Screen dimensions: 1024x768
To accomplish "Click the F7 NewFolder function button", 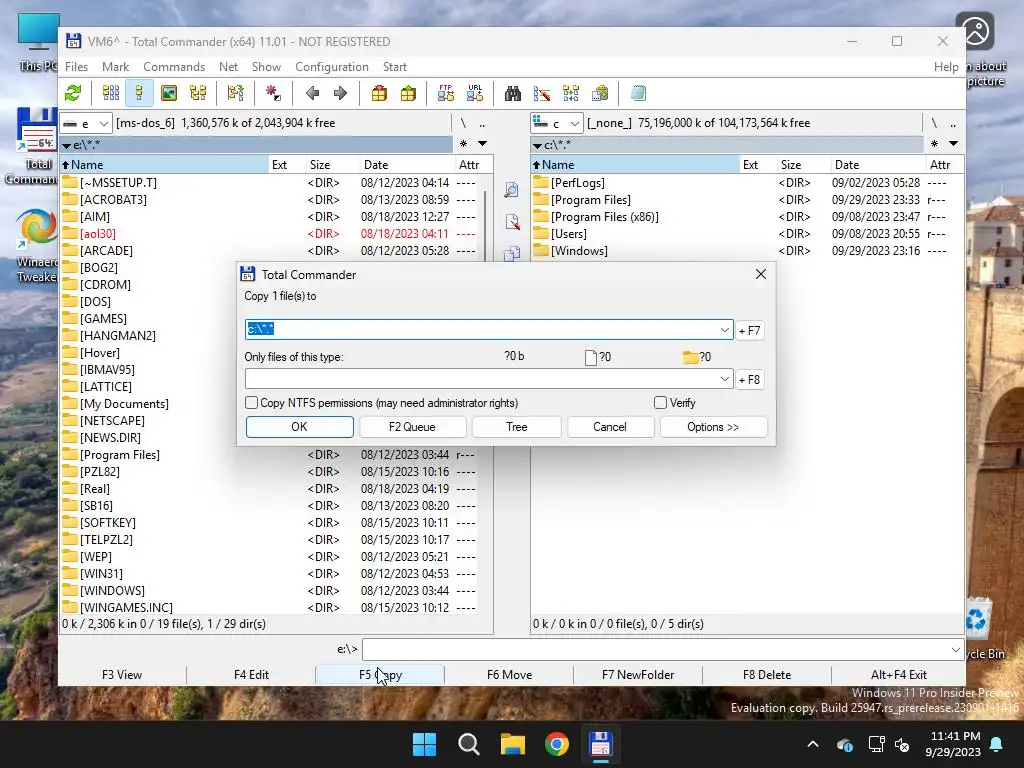I will click(638, 675).
